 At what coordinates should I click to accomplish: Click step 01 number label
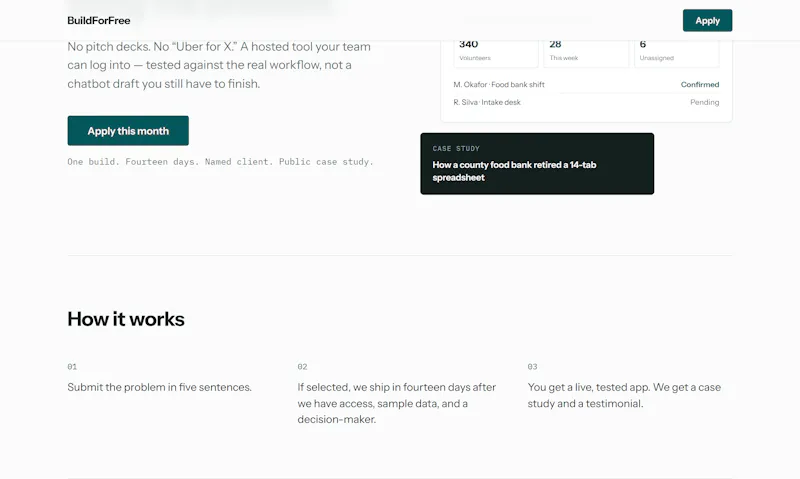72,366
